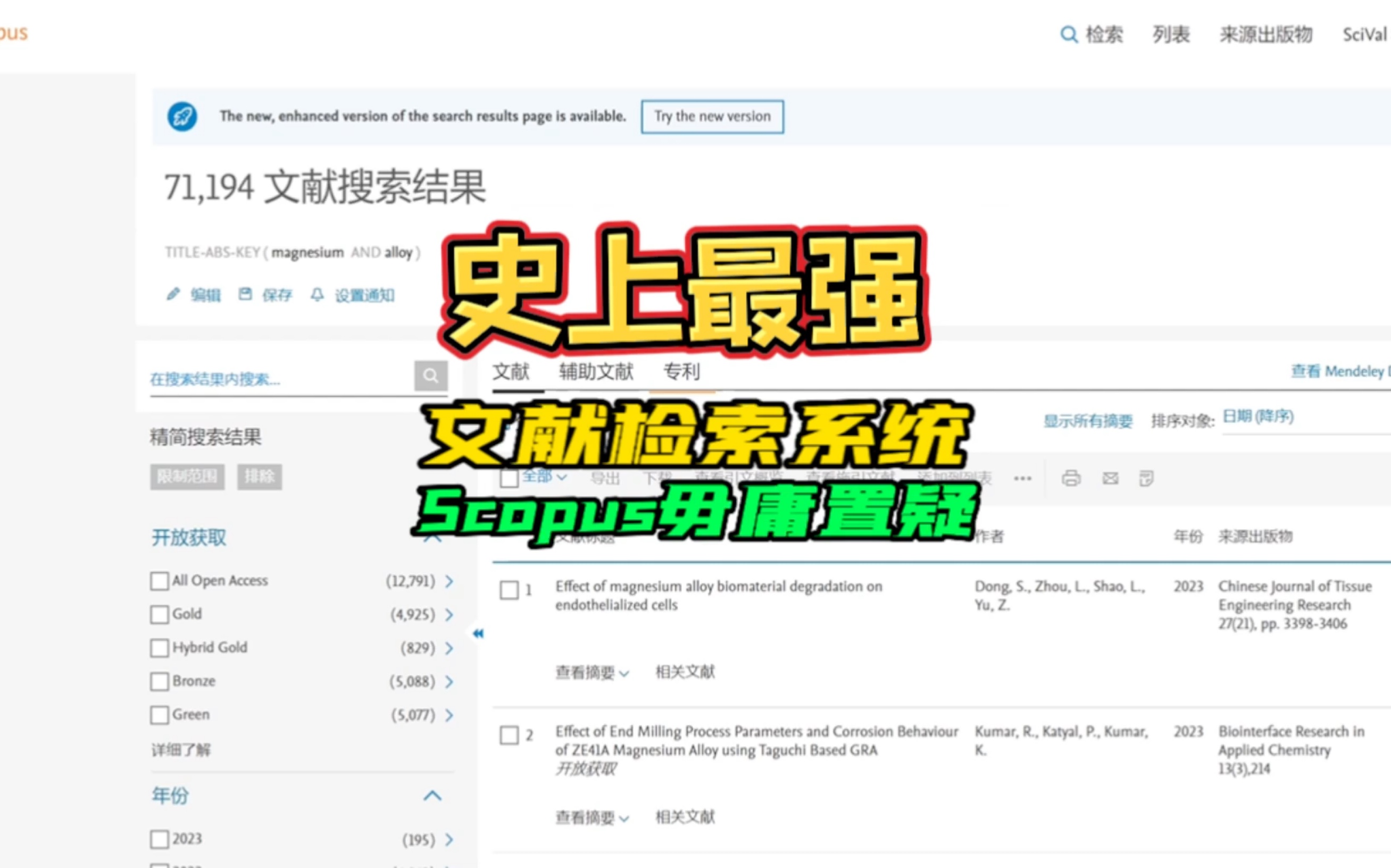Click author Dong, S. in result 1
This screenshot has width=1391, height=868.
pos(1001,587)
